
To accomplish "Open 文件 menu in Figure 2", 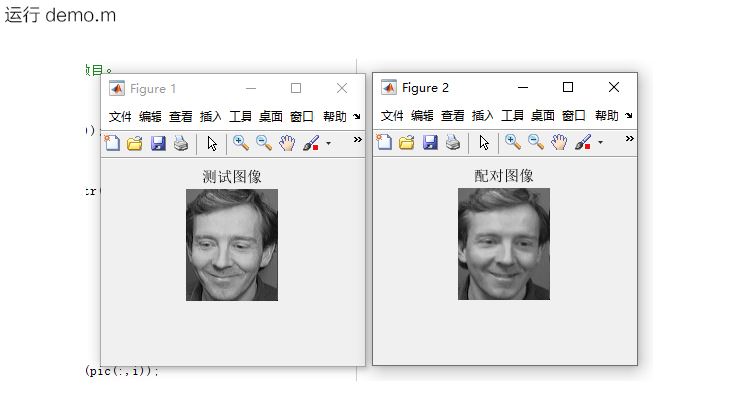I will click(392, 115).
